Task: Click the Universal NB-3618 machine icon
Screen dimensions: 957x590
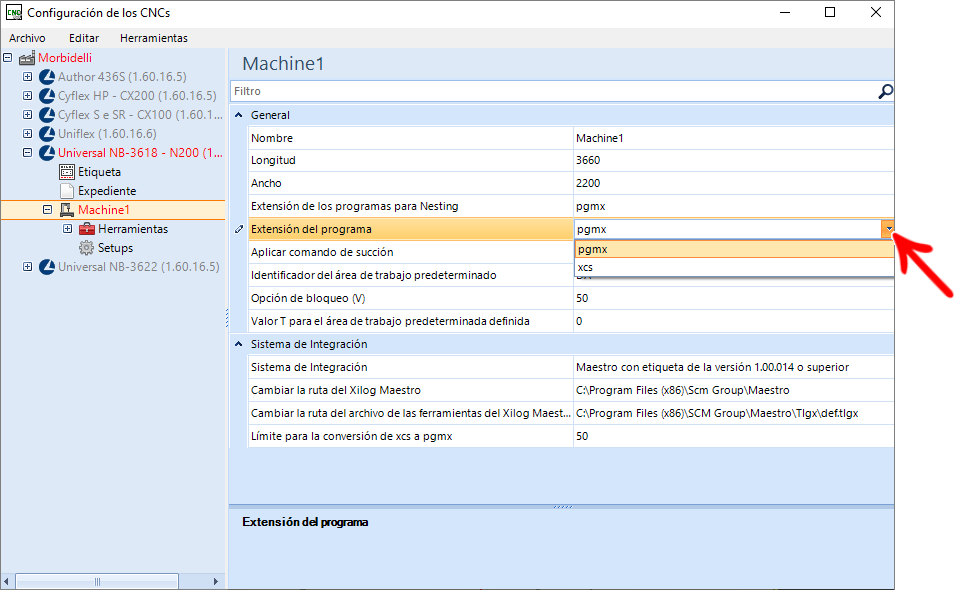Action: click(x=47, y=153)
